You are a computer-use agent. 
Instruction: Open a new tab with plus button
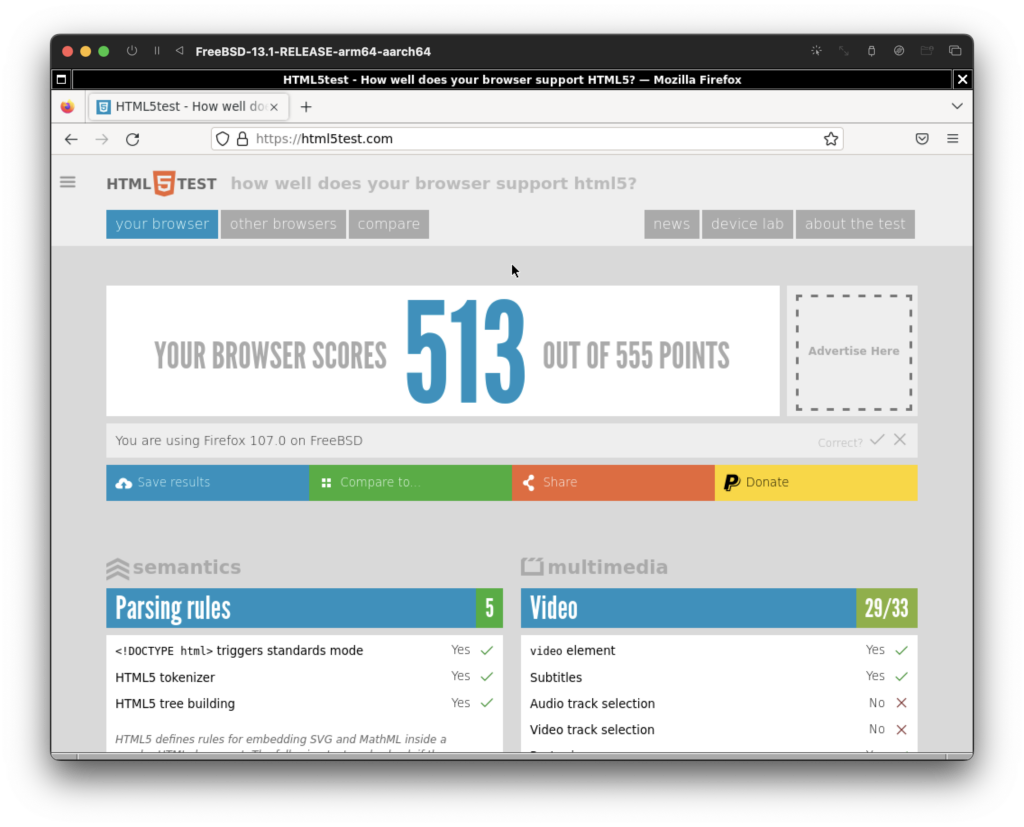point(306,106)
